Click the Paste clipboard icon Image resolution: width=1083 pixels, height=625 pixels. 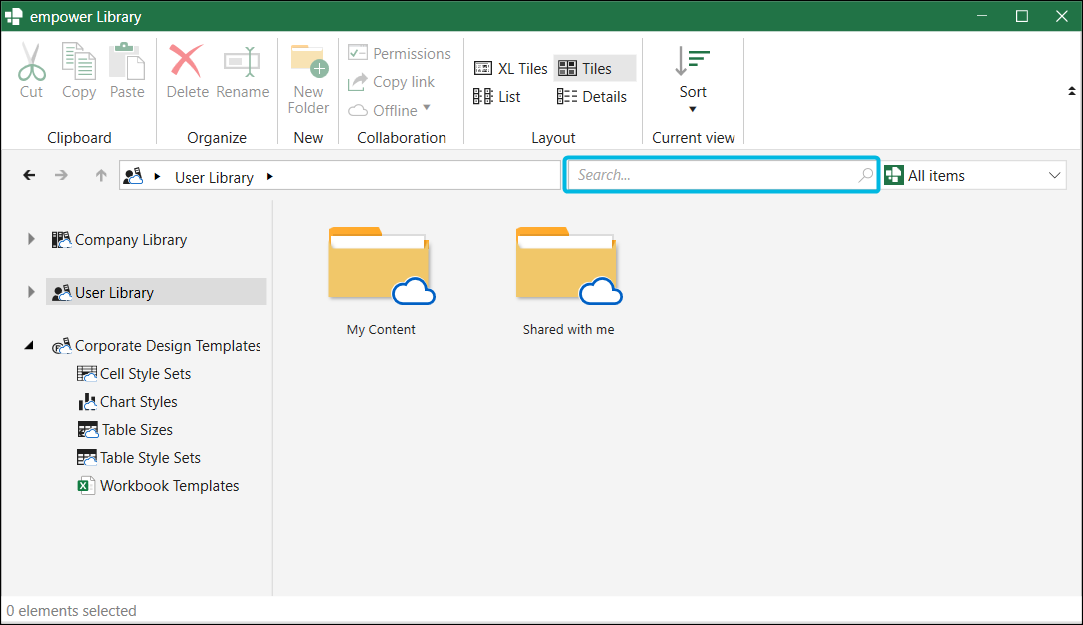(127, 62)
